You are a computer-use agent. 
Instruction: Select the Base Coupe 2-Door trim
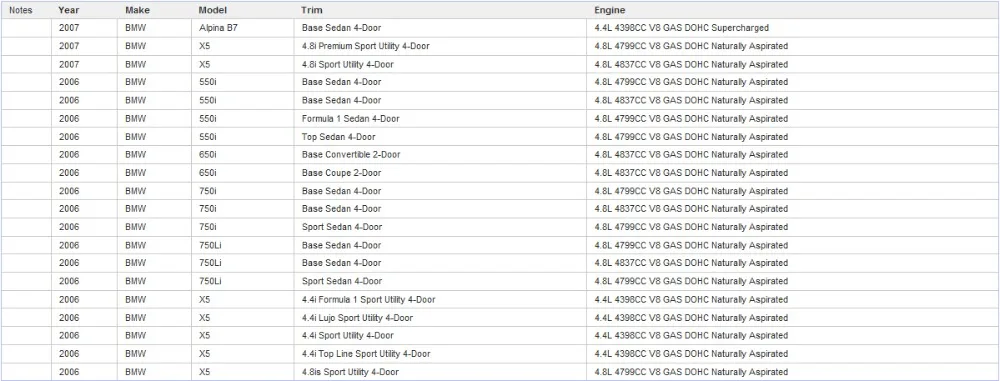point(341,173)
